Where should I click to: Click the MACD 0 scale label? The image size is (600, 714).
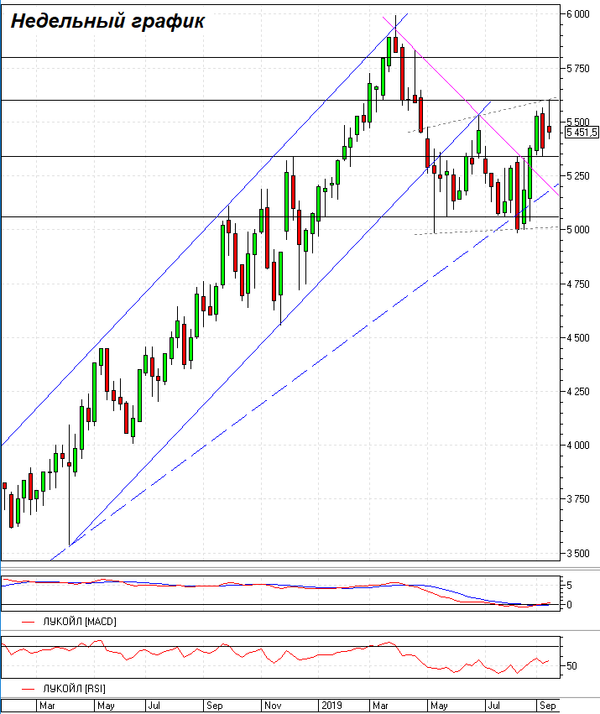(569, 605)
